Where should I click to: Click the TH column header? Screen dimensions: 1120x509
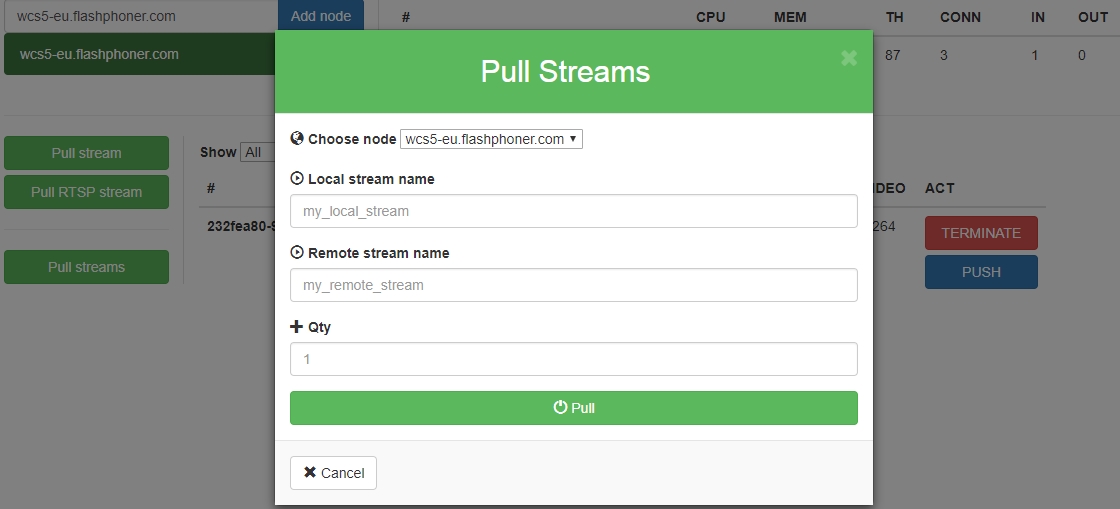894,17
